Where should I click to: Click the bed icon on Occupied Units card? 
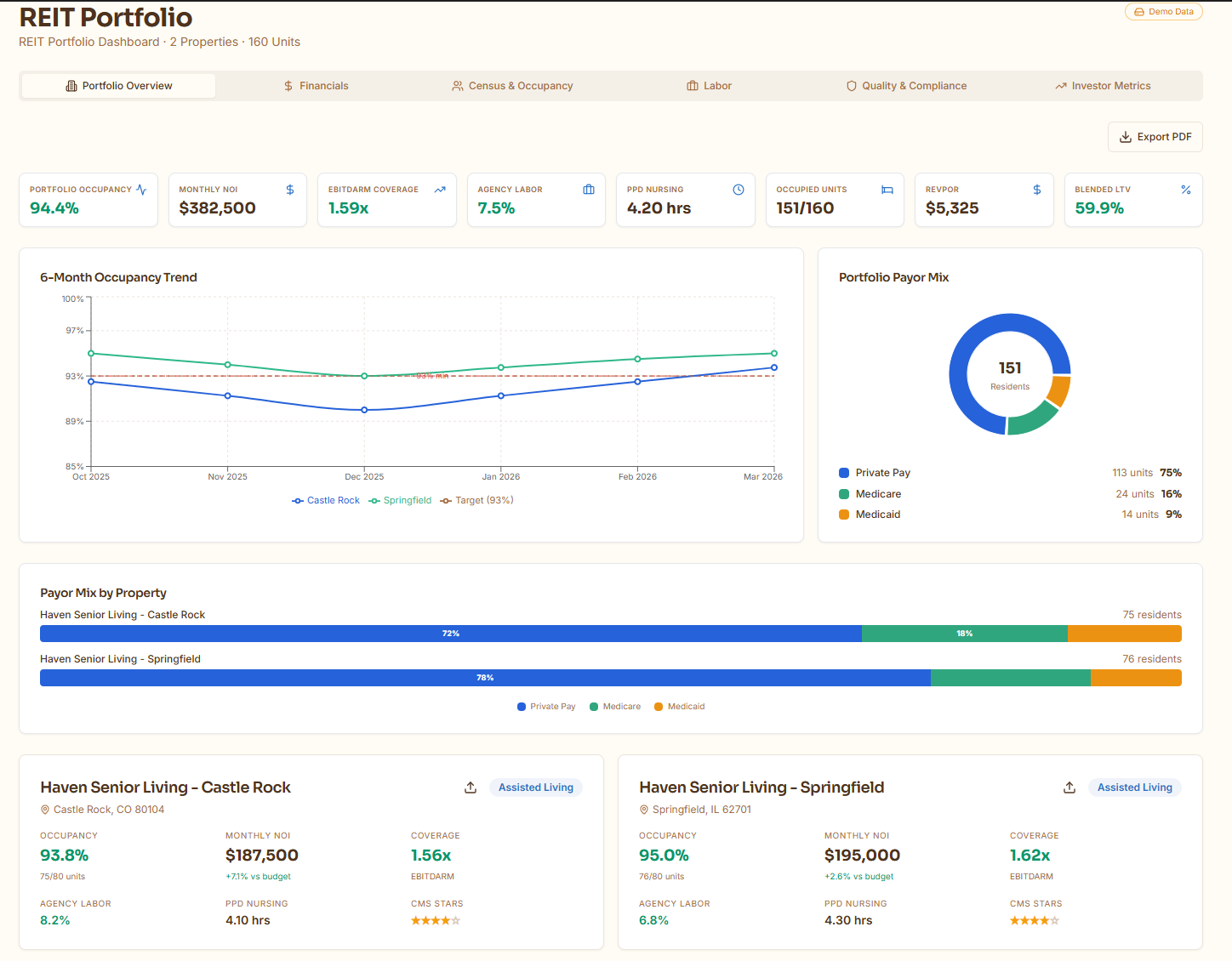[x=887, y=189]
